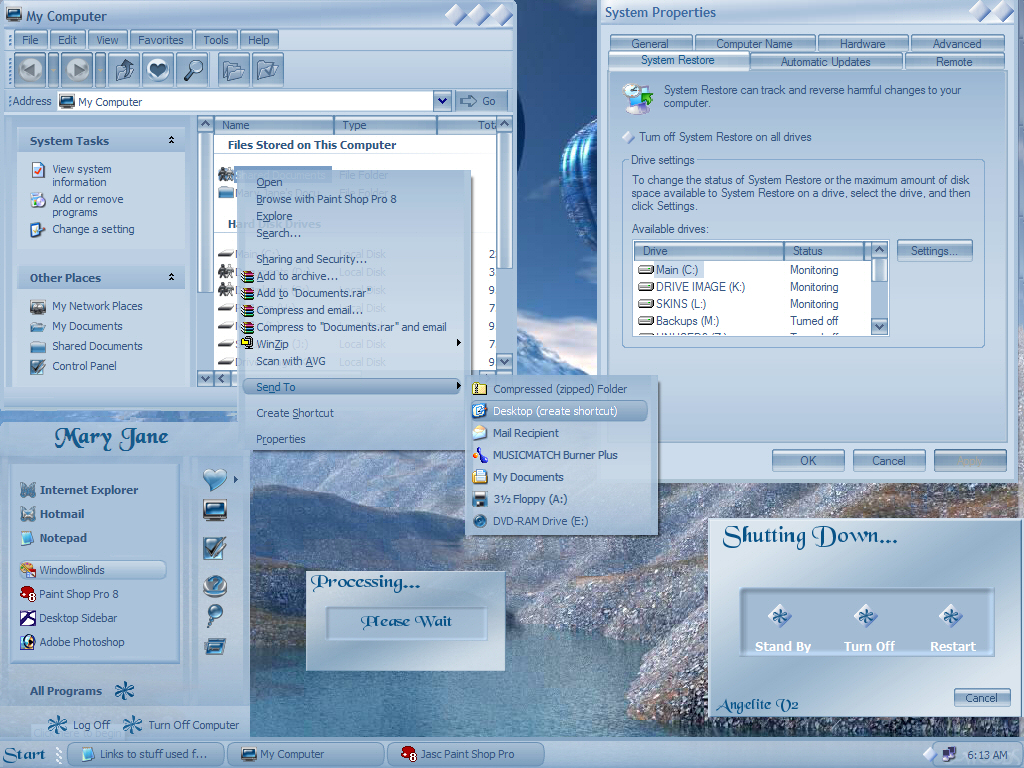Switch to the Hardware tab

coord(862,44)
